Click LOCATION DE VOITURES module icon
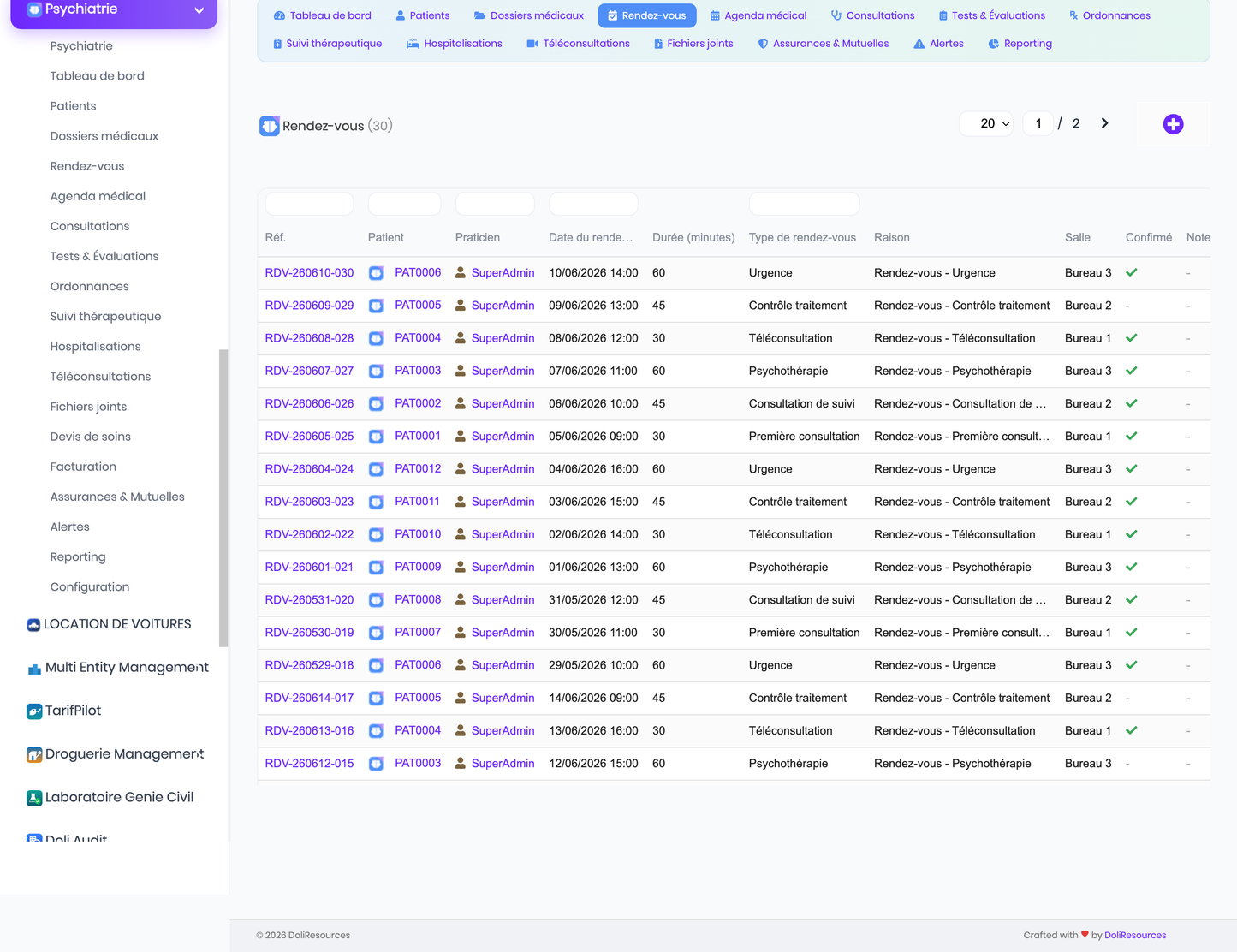This screenshot has height=952, width=1237. [33, 625]
